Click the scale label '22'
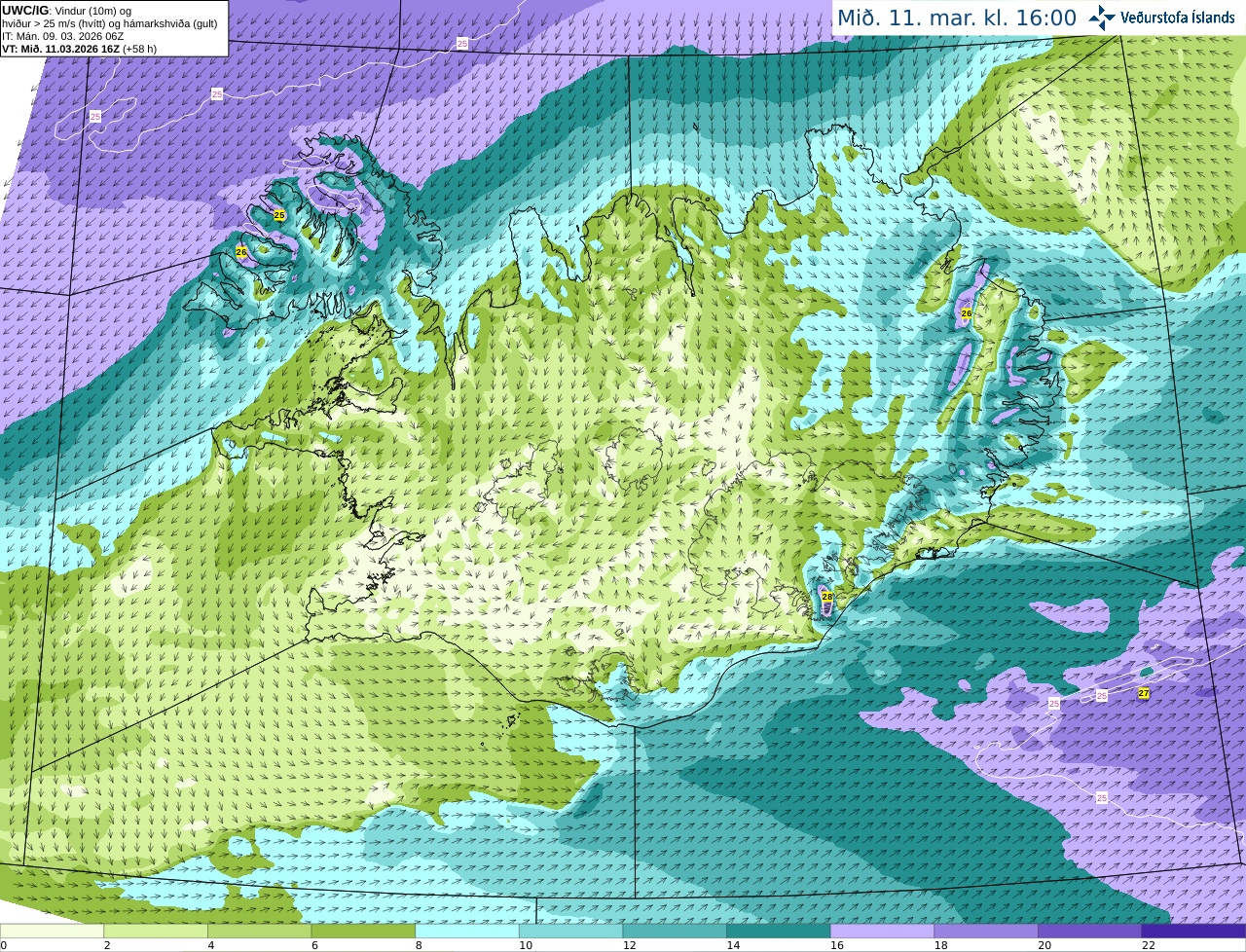 (1149, 945)
